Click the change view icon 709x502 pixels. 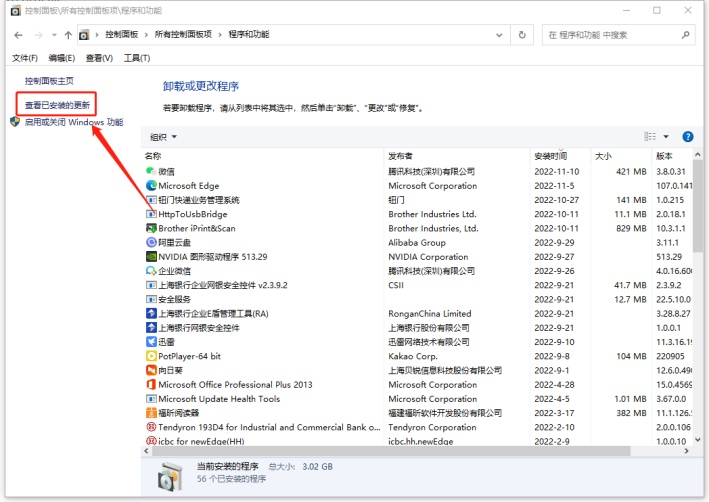pyautogui.click(x=650, y=137)
